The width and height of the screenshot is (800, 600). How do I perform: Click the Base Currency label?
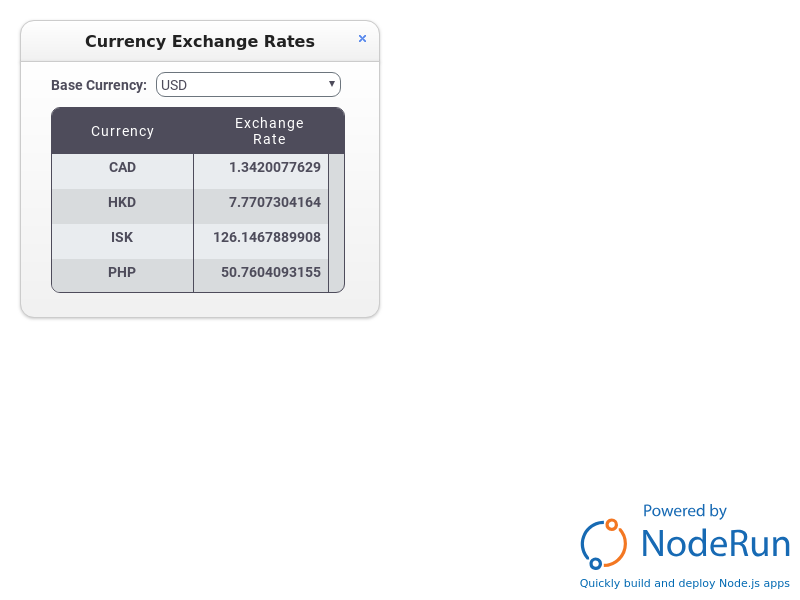click(99, 85)
